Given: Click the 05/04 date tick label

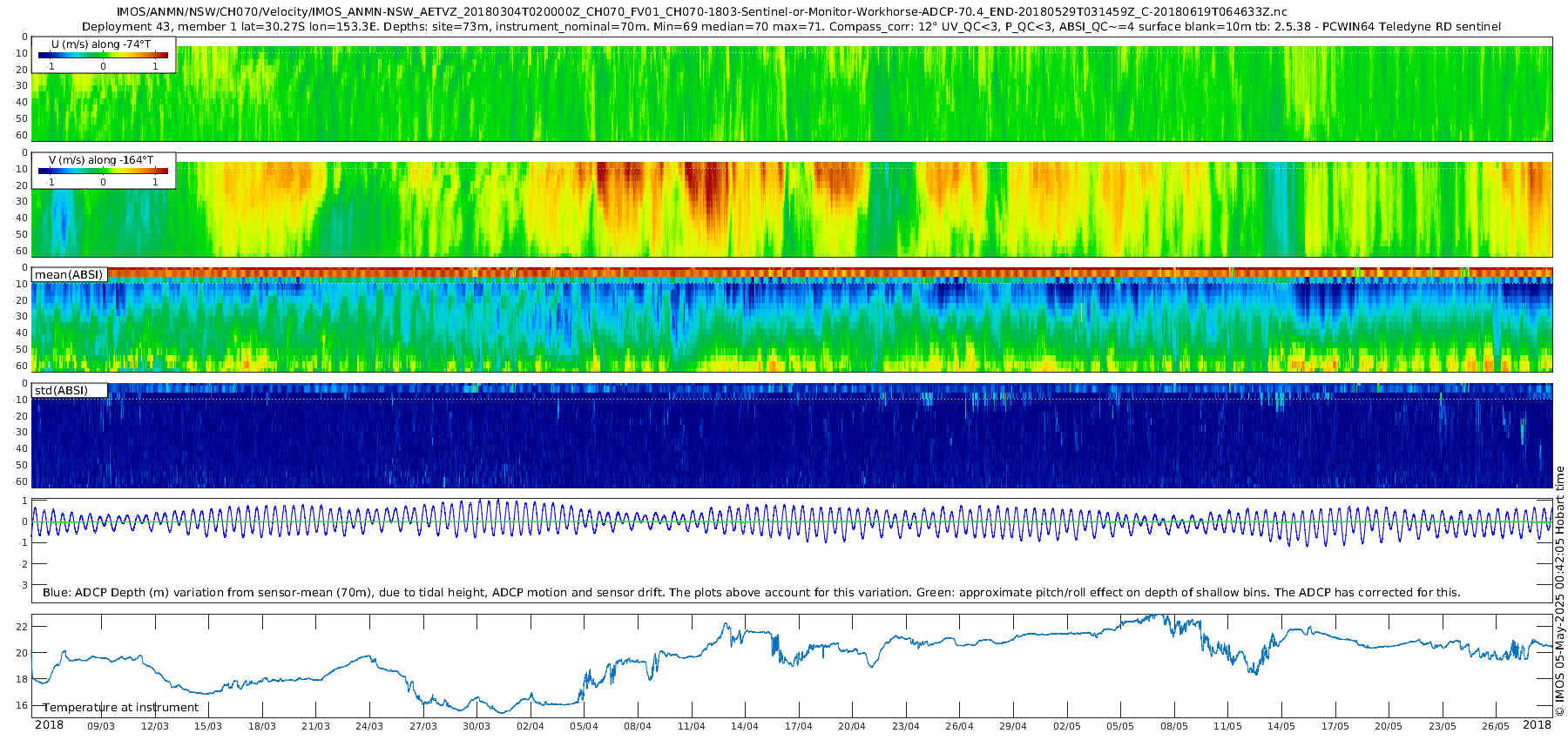Looking at the screenshot, I should click(x=584, y=726).
